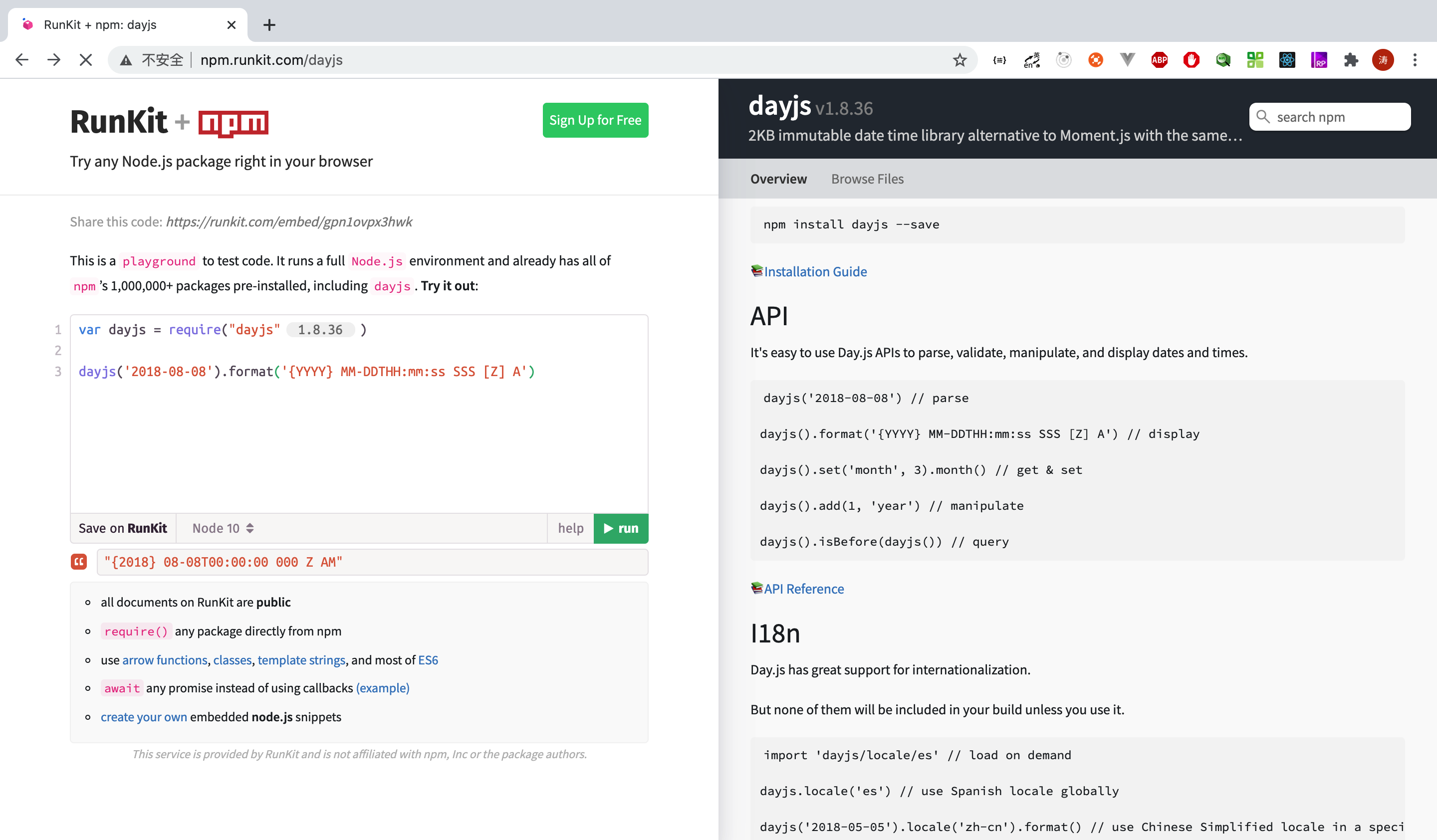Open the React Developer Tools extension
This screenshot has height=840, width=1437.
[1286, 60]
